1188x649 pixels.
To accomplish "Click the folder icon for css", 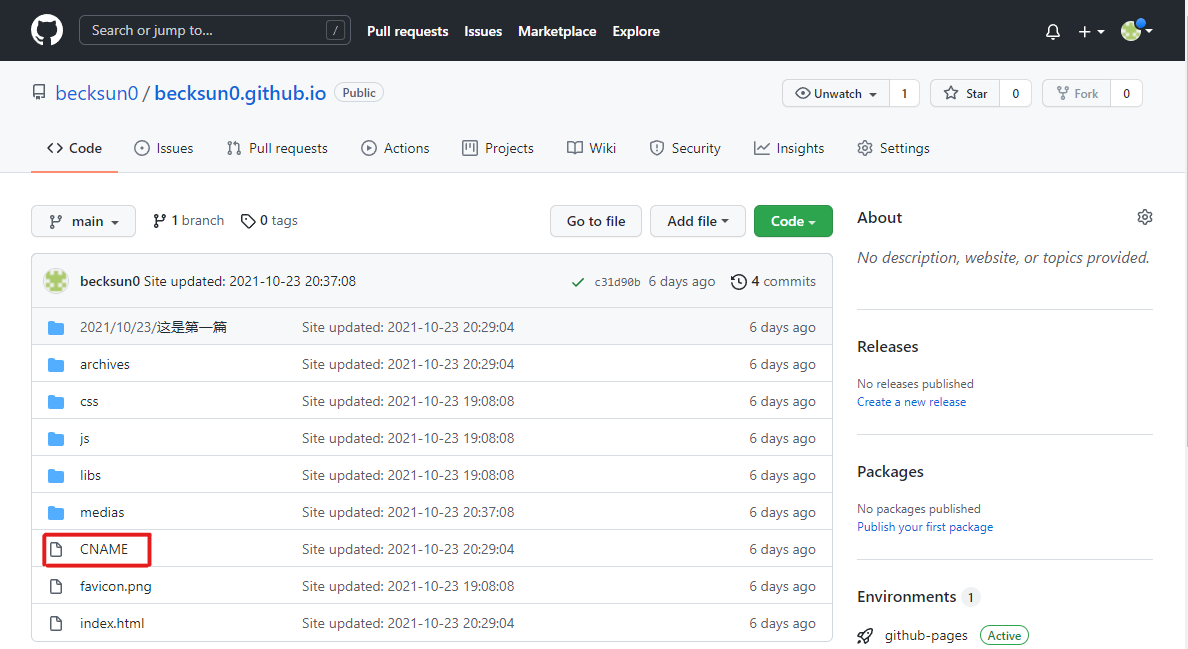I will [x=56, y=401].
